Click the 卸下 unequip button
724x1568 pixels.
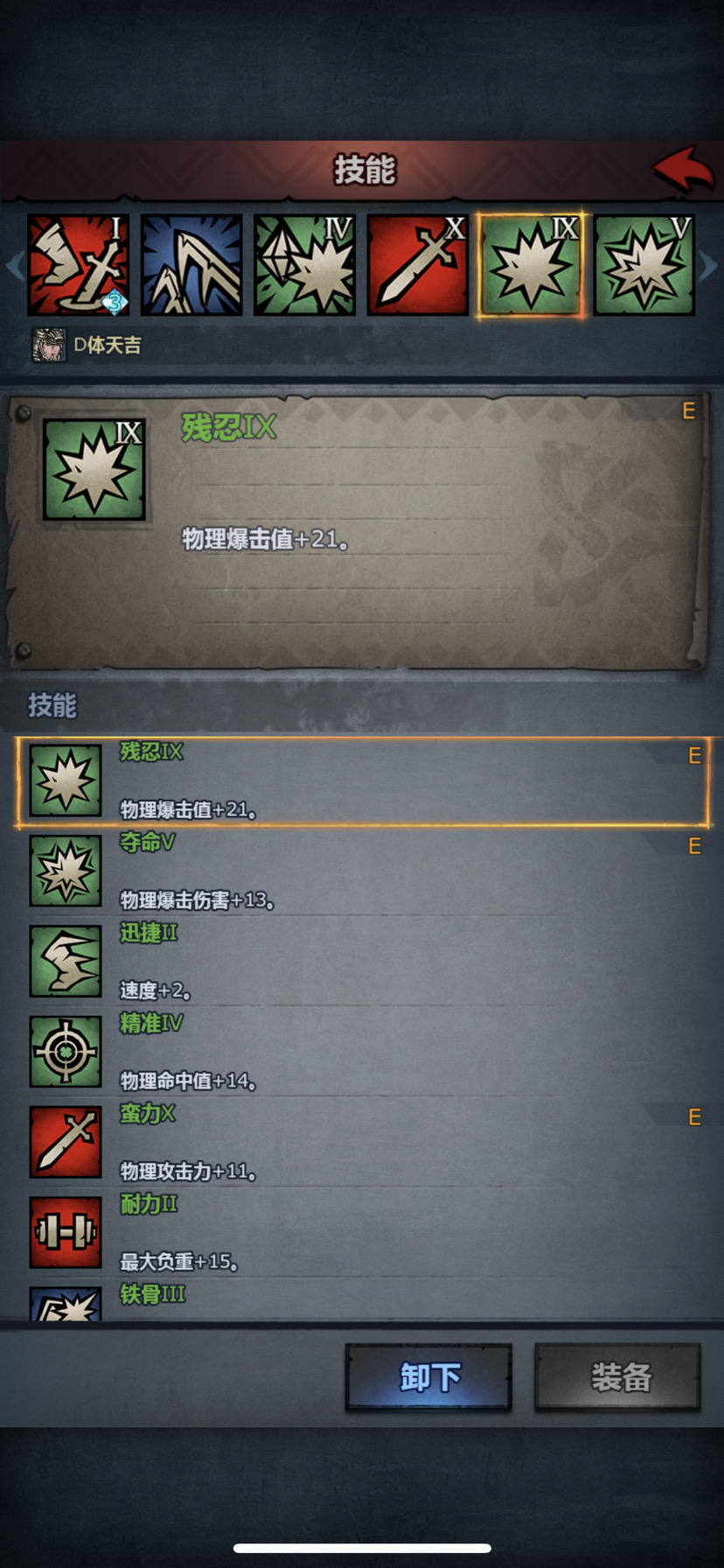pos(428,1377)
